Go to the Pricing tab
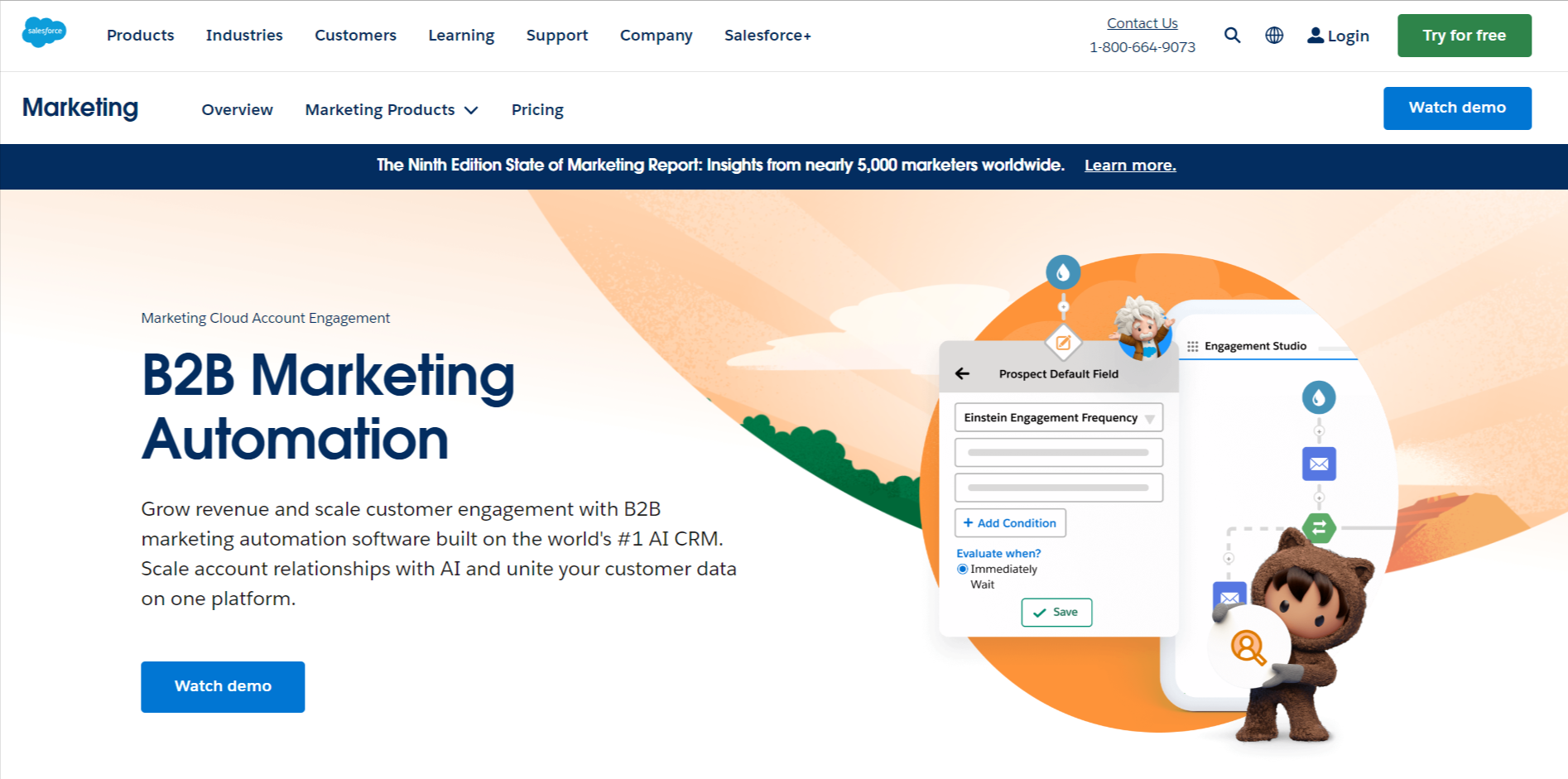 537,109
